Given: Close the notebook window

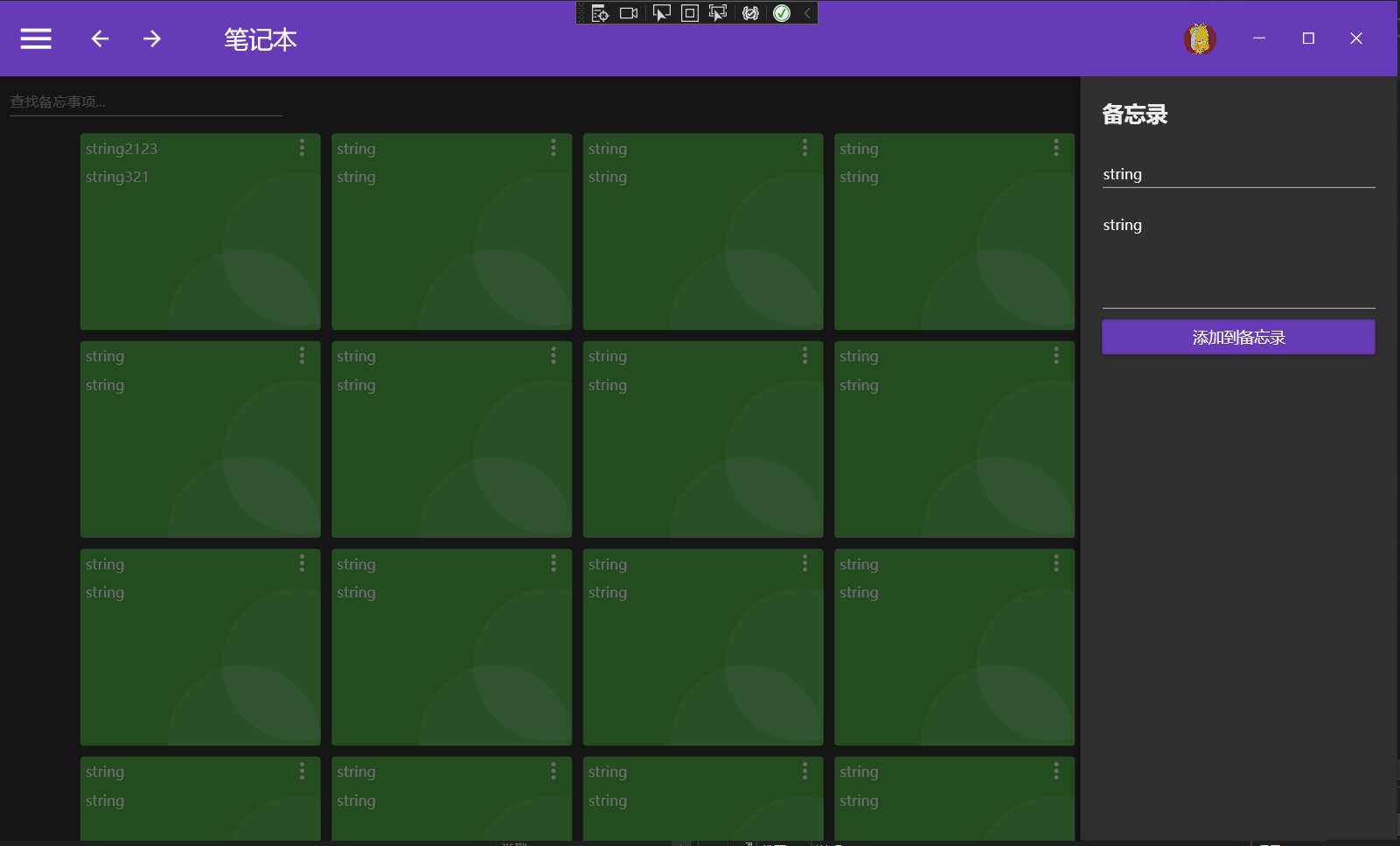Looking at the screenshot, I should point(1356,38).
